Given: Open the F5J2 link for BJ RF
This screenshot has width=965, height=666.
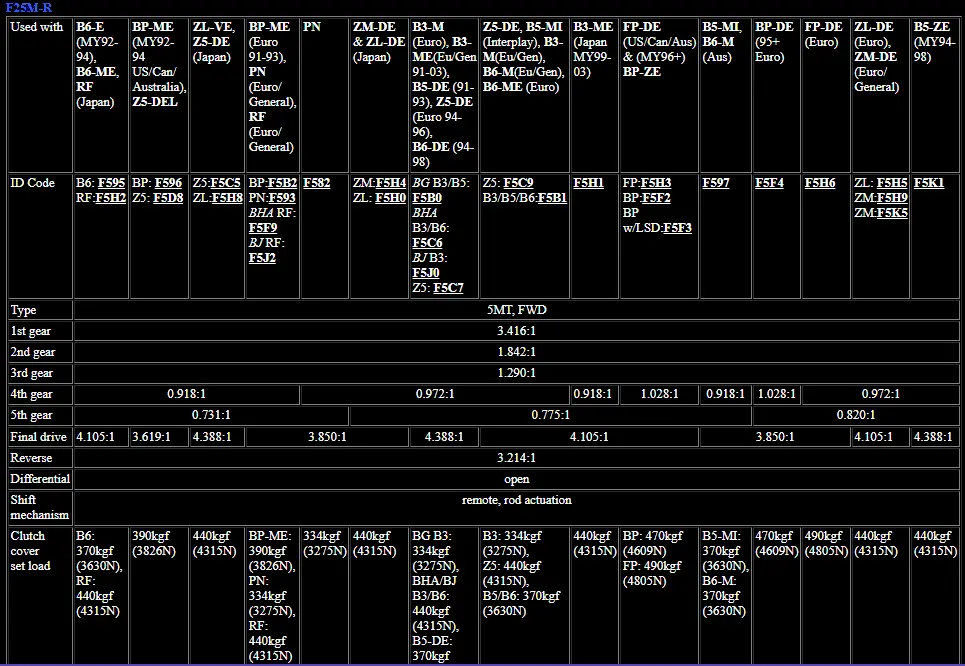Looking at the screenshot, I should pos(262,257).
